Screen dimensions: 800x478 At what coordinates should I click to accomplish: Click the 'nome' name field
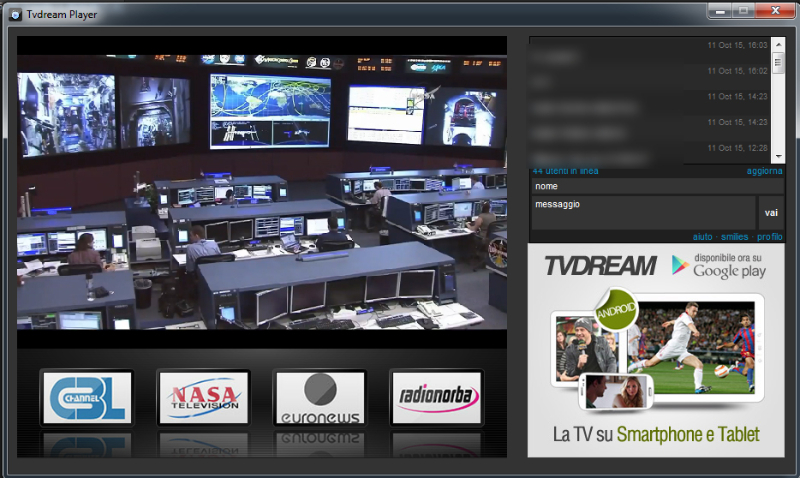[657, 187]
